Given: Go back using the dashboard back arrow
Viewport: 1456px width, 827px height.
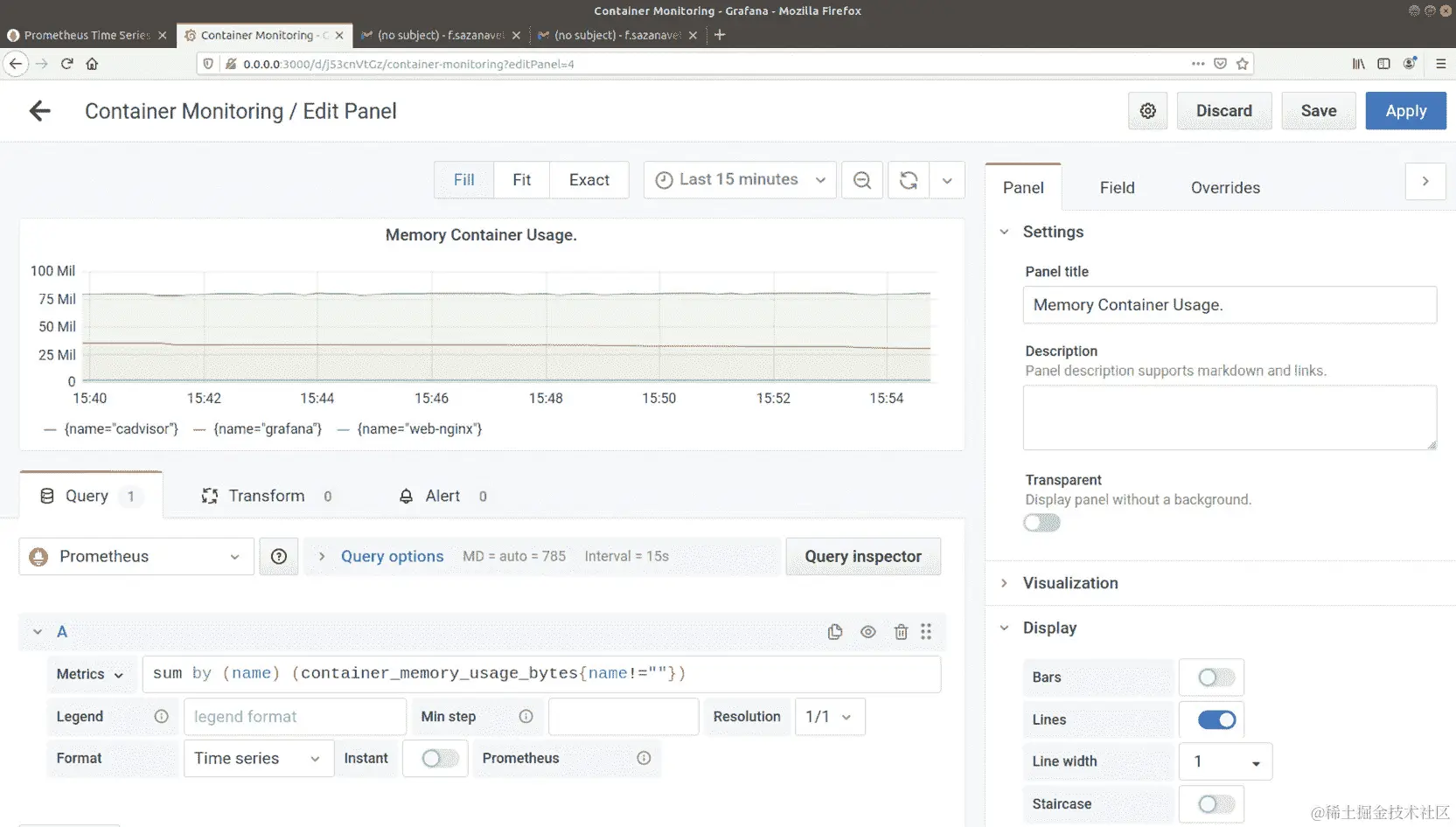Looking at the screenshot, I should [40, 111].
